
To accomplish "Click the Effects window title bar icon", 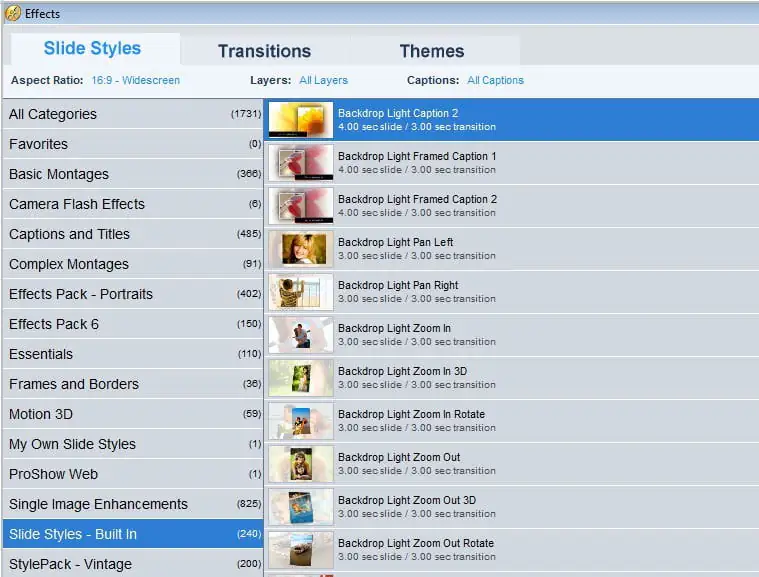I will [12, 13].
